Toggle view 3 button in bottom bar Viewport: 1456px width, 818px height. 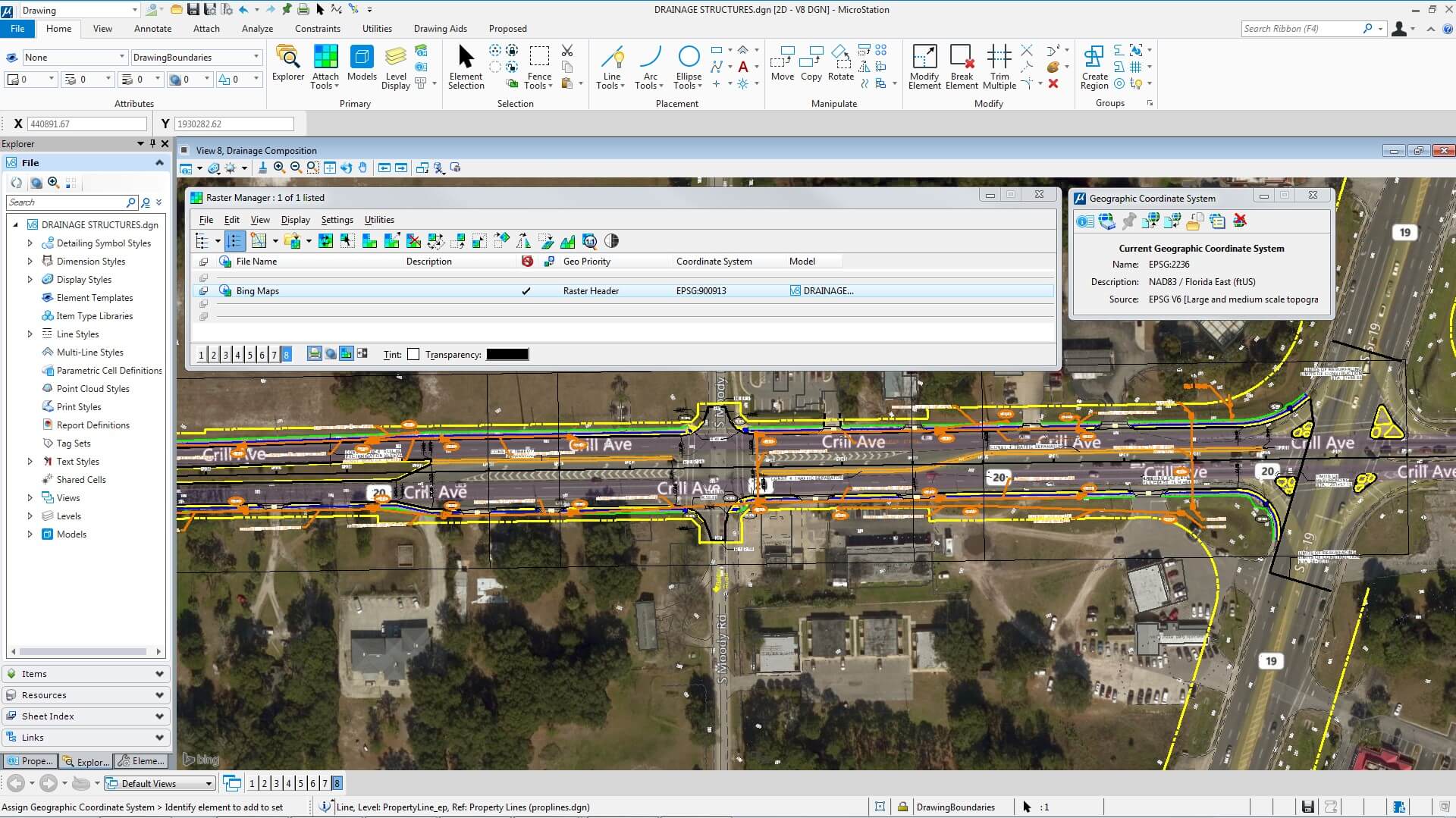pos(276,783)
